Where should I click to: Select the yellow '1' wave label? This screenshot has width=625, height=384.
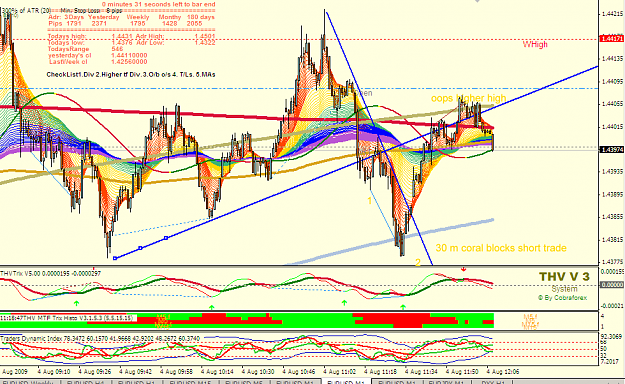pyautogui.click(x=369, y=201)
